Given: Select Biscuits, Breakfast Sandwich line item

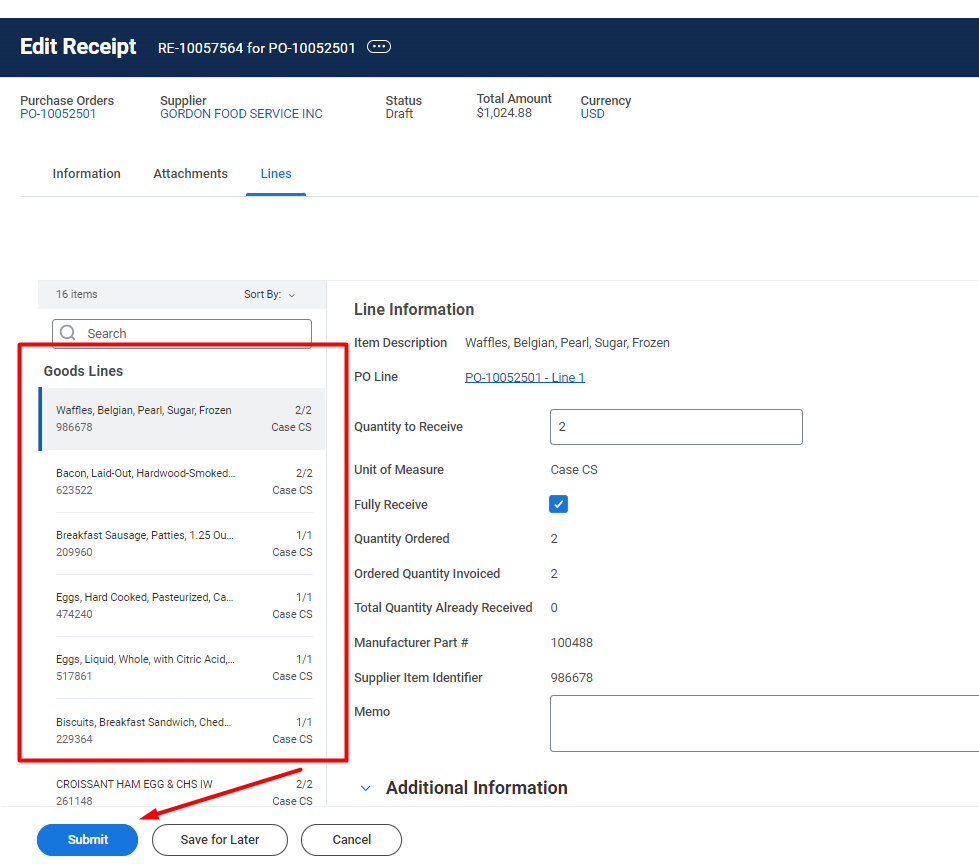Looking at the screenshot, I should (184, 730).
